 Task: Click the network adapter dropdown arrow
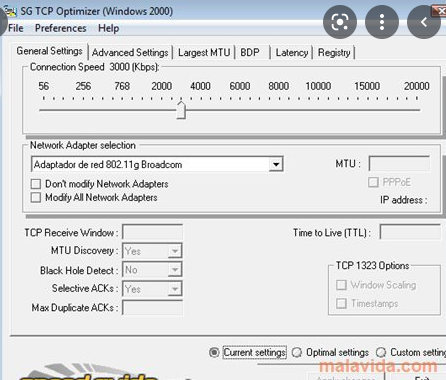(276, 164)
